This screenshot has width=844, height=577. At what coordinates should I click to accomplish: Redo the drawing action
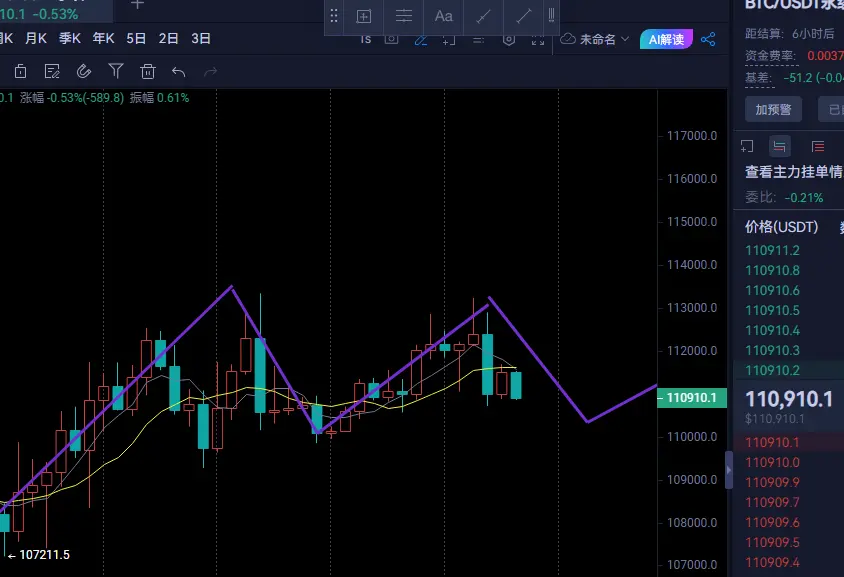(210, 72)
